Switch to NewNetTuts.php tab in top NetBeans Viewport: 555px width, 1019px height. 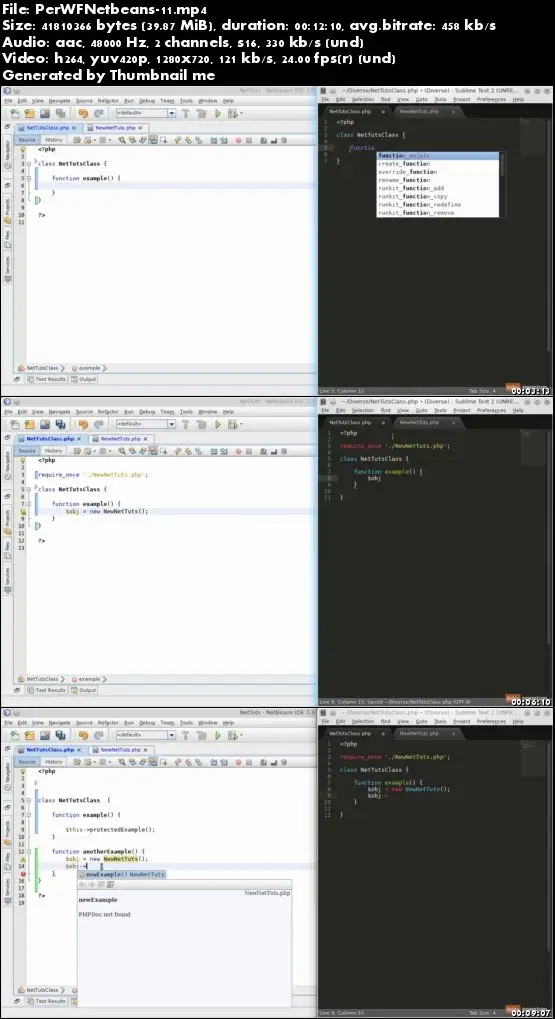pyautogui.click(x=115, y=128)
